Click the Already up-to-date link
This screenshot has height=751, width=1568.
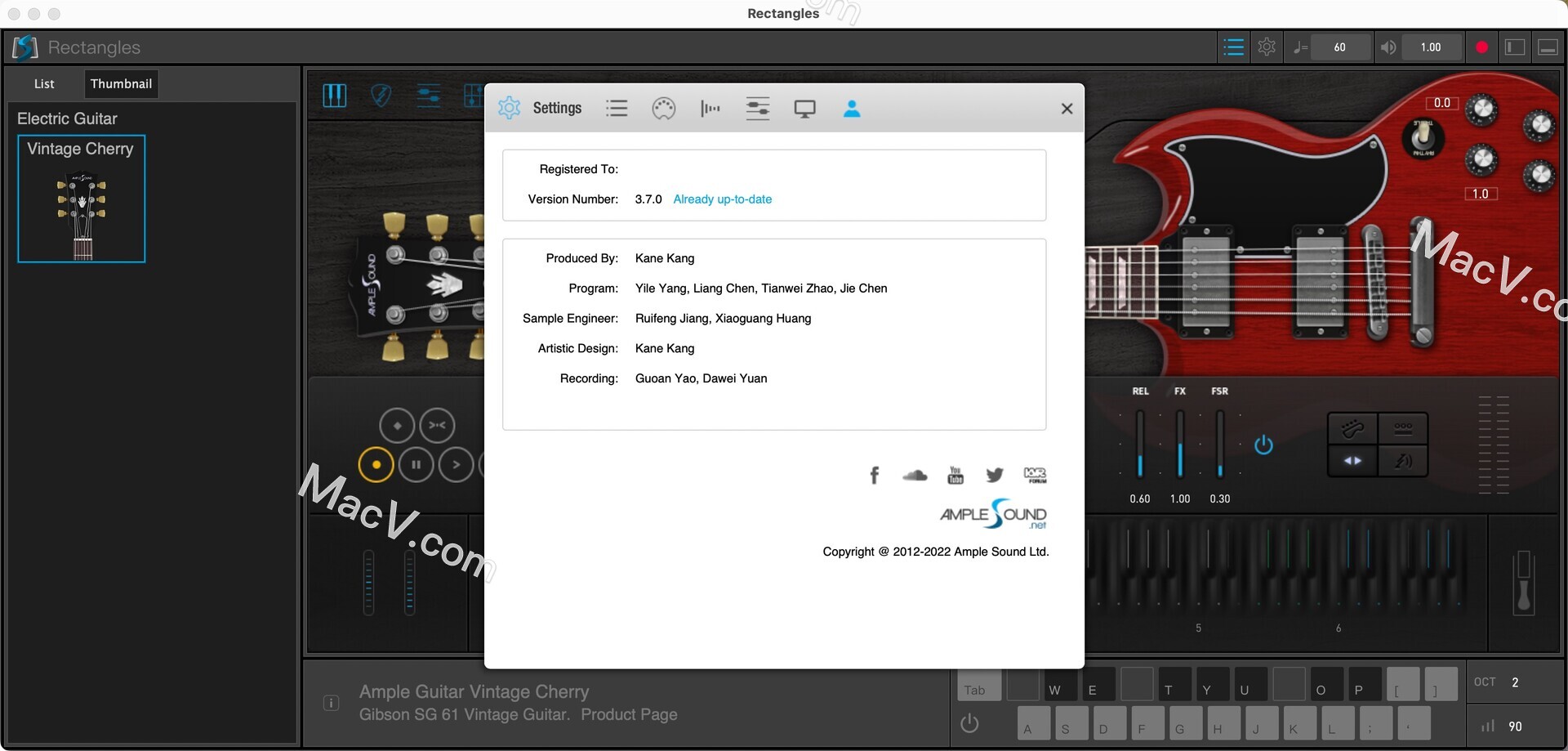tap(722, 199)
